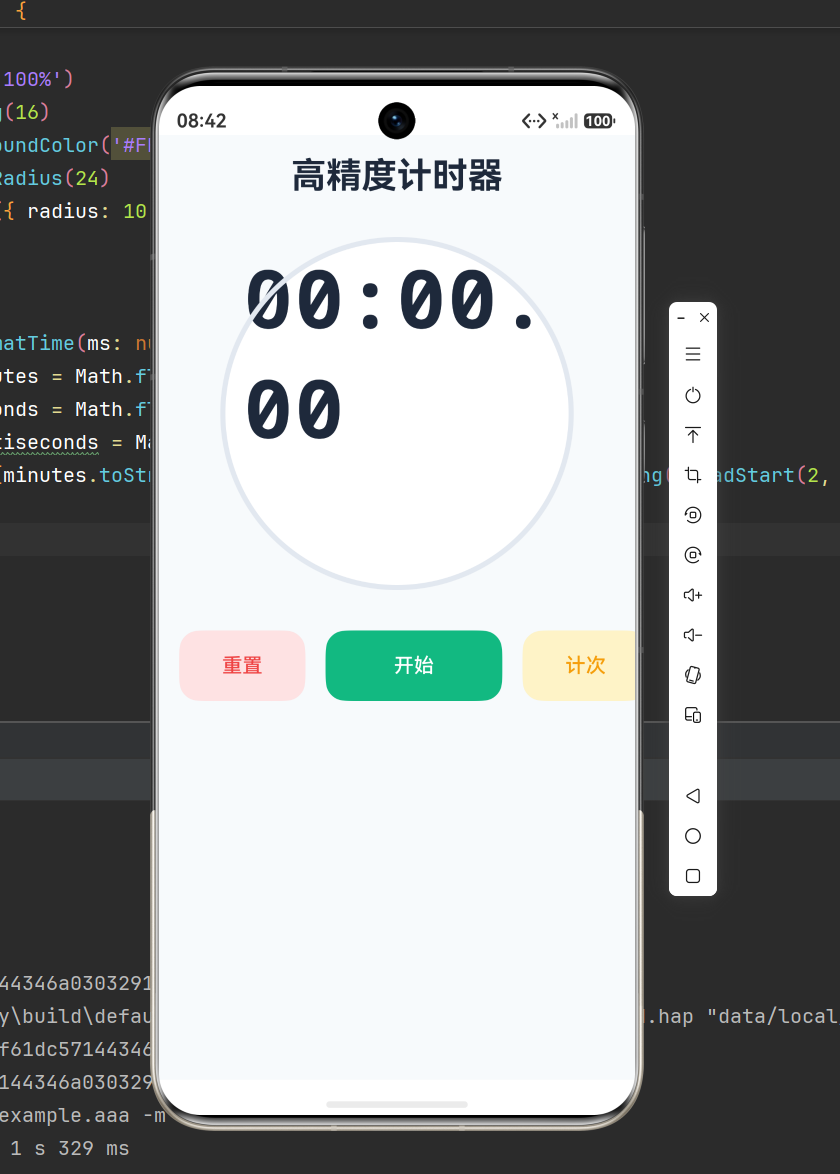Click the 'adStart(2,' code text
The width and height of the screenshot is (840, 1174).
click(770, 475)
